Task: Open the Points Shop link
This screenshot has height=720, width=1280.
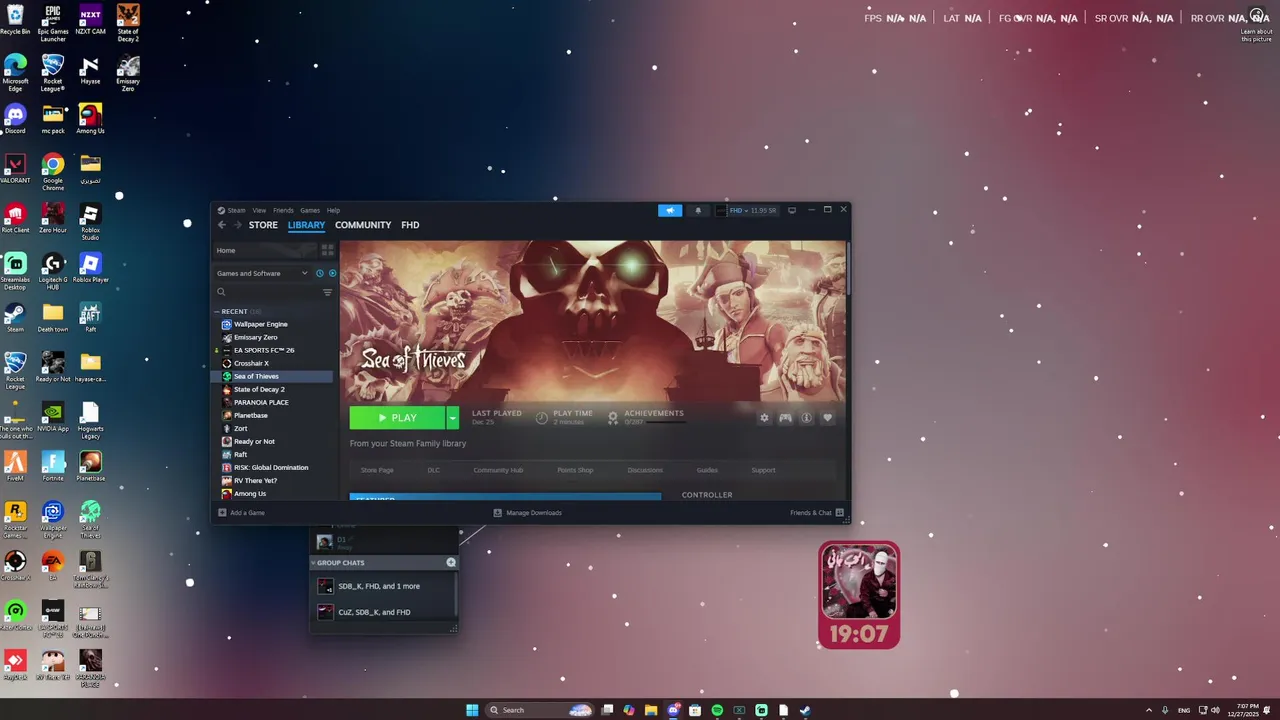Action: click(575, 470)
